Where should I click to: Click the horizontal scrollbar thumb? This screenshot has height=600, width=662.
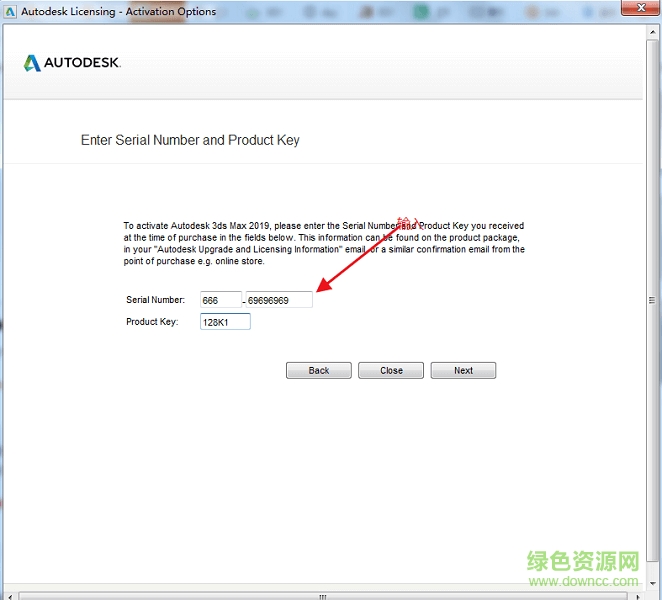click(x=323, y=596)
